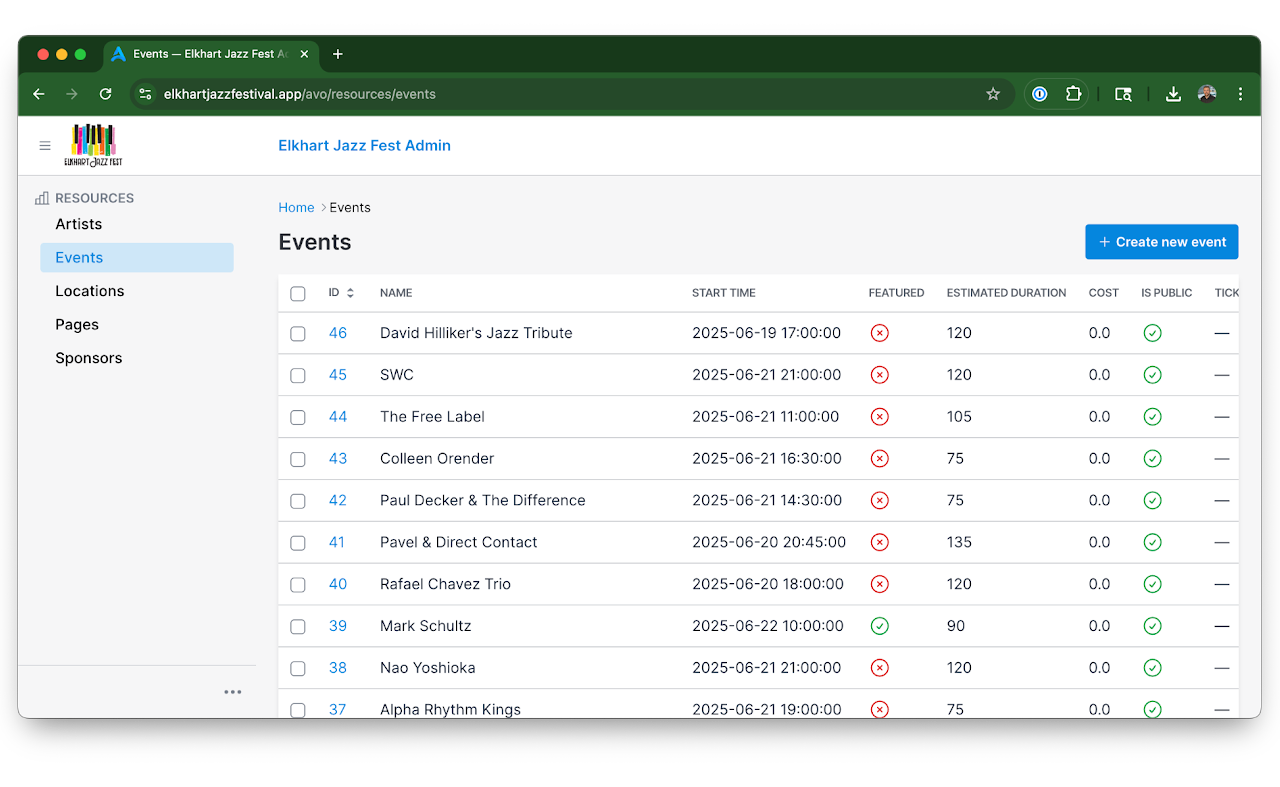Click the Resources bar-chart icon in sidebar
The height and width of the screenshot is (787, 1280).
coord(41,197)
